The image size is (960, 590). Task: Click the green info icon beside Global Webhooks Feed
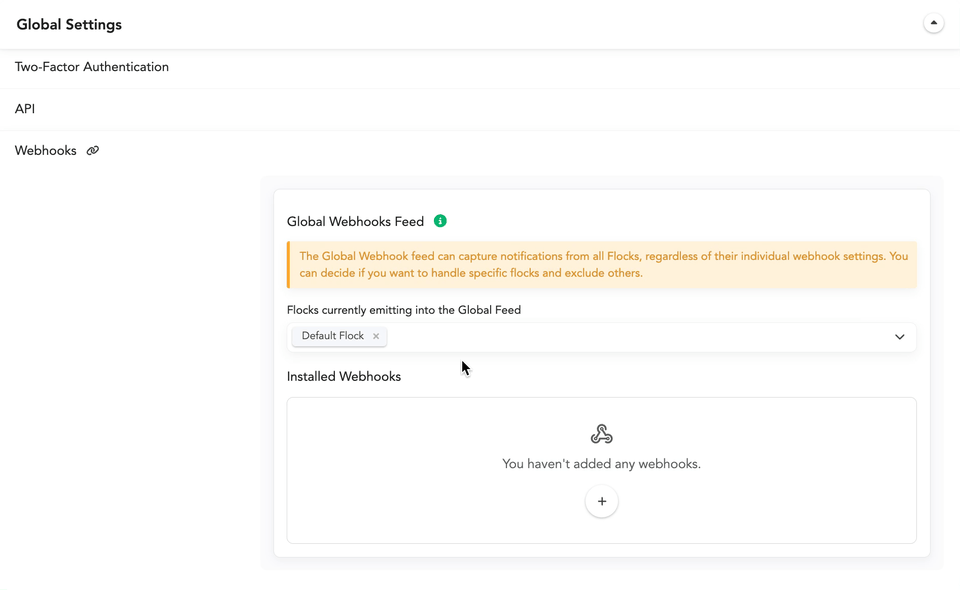(440, 221)
